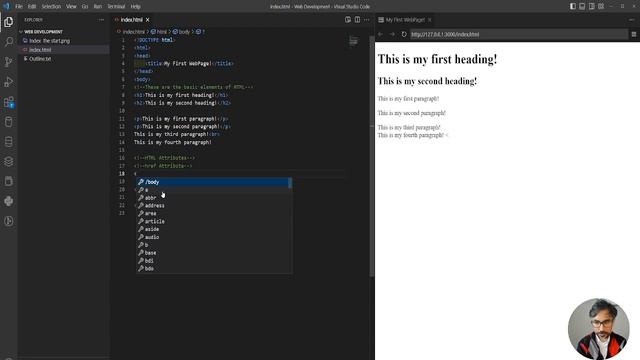The image size is (640, 360).
Task: Open the View menu
Action: tap(71, 7)
